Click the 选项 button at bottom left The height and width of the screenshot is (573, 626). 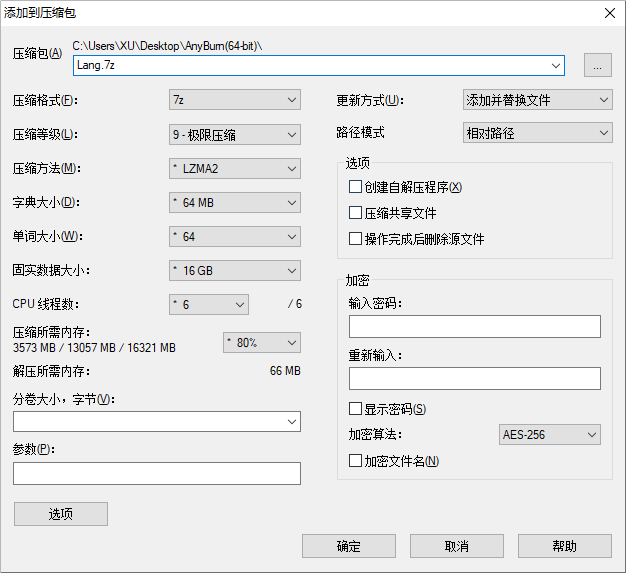61,514
